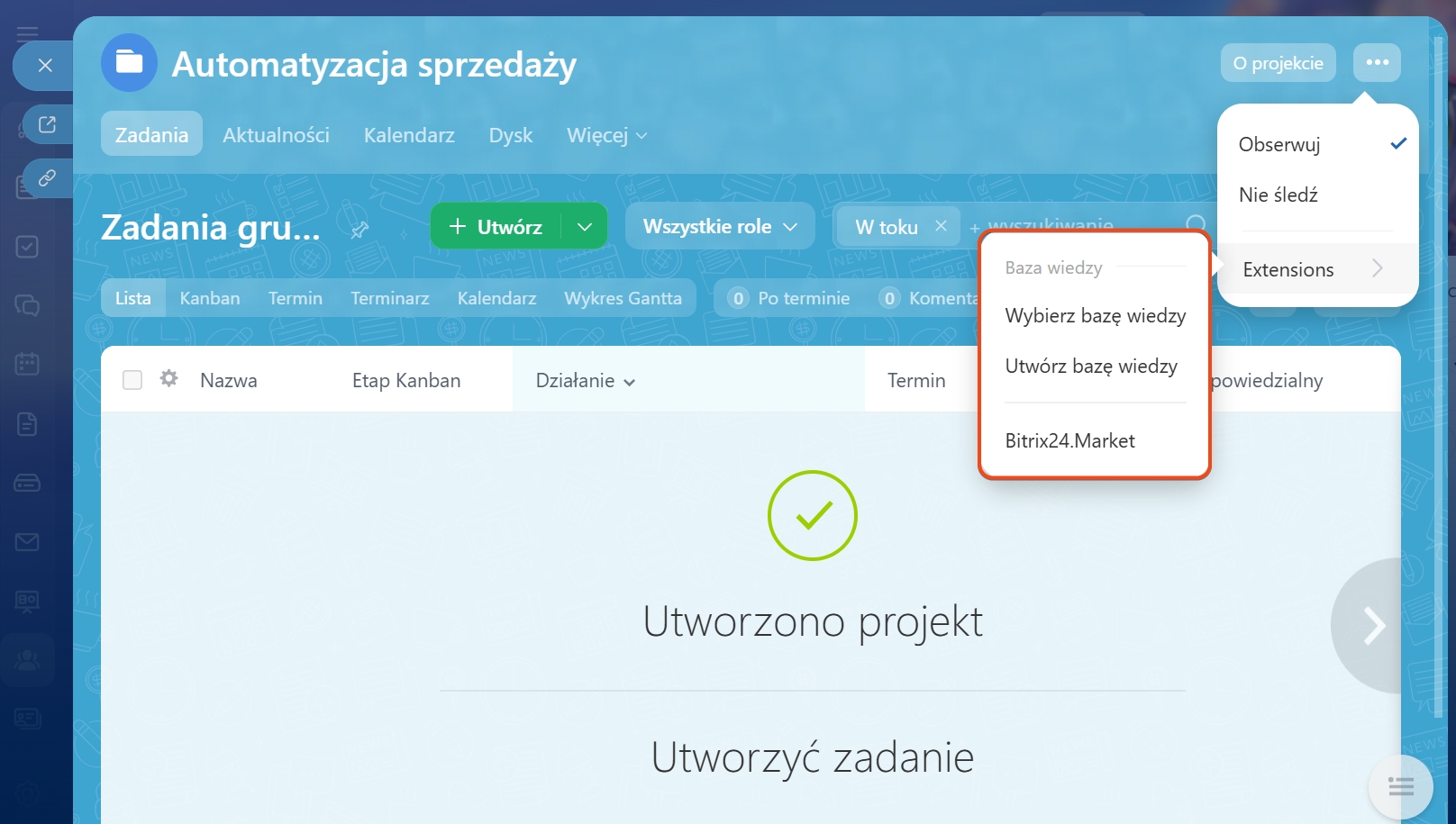This screenshot has height=824, width=1456.
Task: Open contact card icon in sidebar
Action: click(27, 719)
